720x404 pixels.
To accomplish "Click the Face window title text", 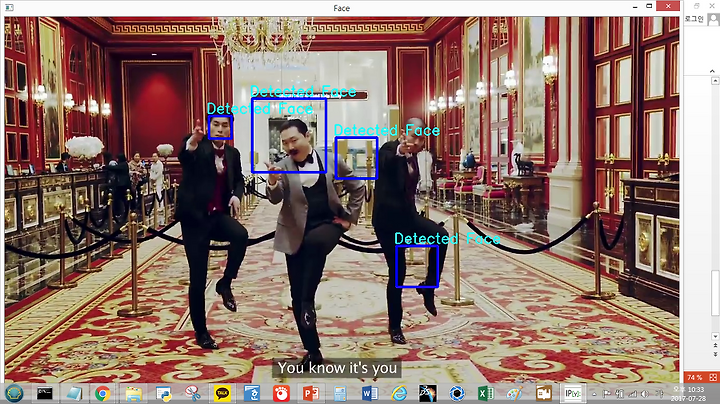I will coord(342,8).
